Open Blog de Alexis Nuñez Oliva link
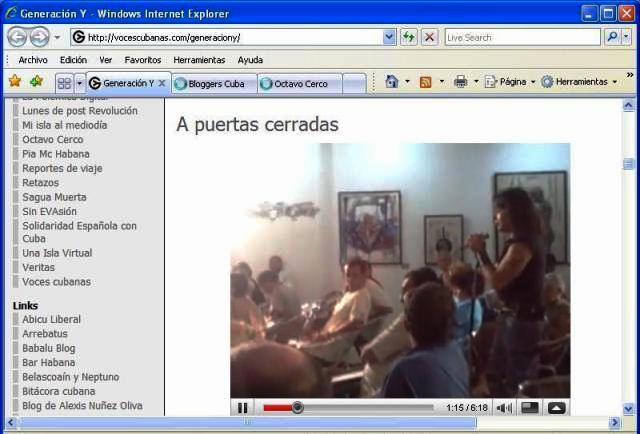This screenshot has height=434, width=640. click(x=82, y=406)
